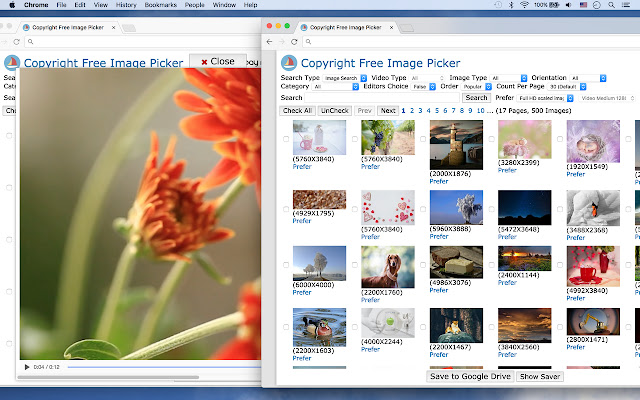The width and height of the screenshot is (640, 400).
Task: Click the Next page button
Action: click(x=388, y=111)
